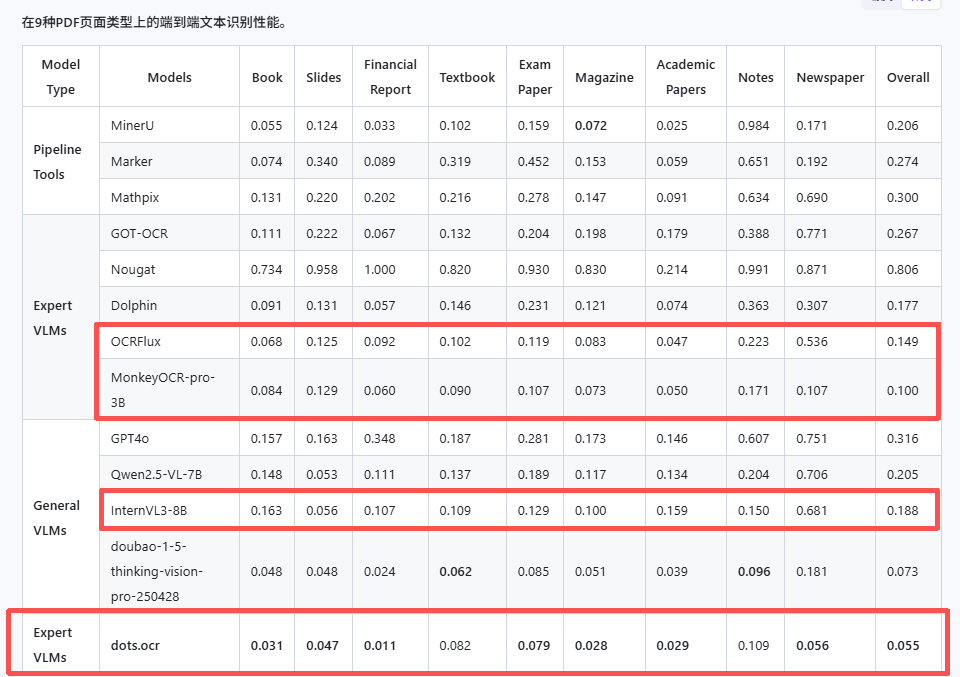Select GPT4o's Financial Report value 0.348
This screenshot has height=677, width=960.
click(380, 438)
